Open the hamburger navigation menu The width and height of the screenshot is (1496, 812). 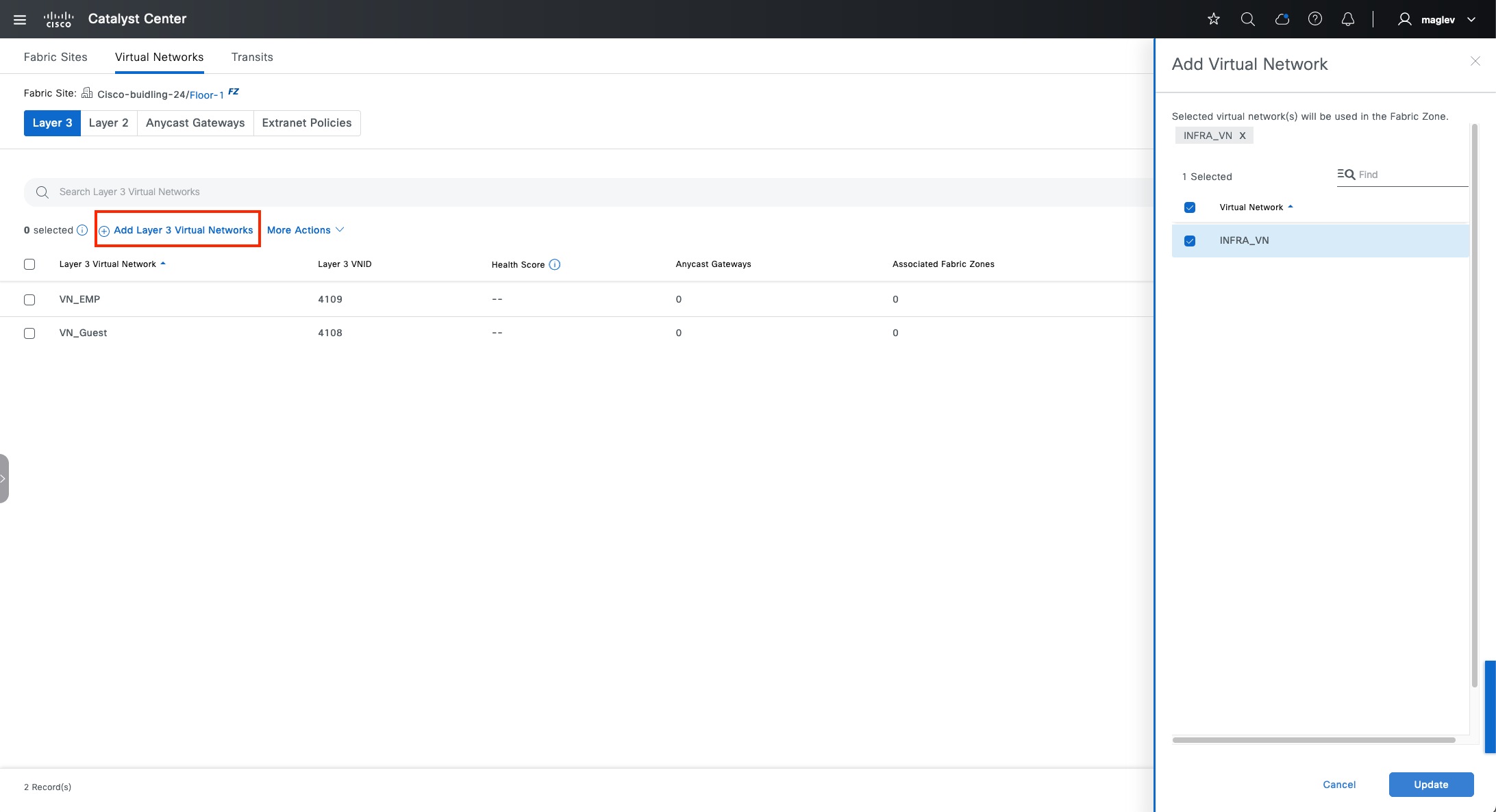20,19
